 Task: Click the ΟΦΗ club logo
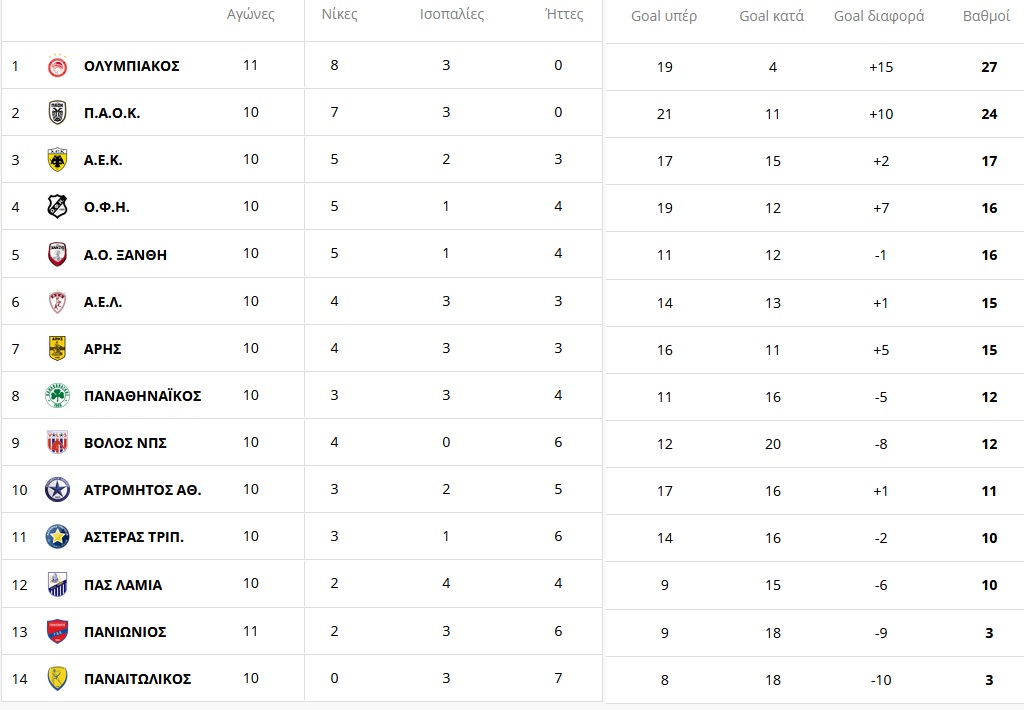(x=57, y=207)
